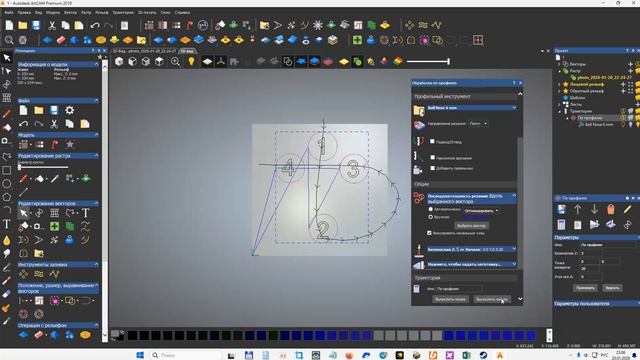Click the Применить button
The width and height of the screenshot is (640, 360).
pyautogui.click(x=585, y=288)
